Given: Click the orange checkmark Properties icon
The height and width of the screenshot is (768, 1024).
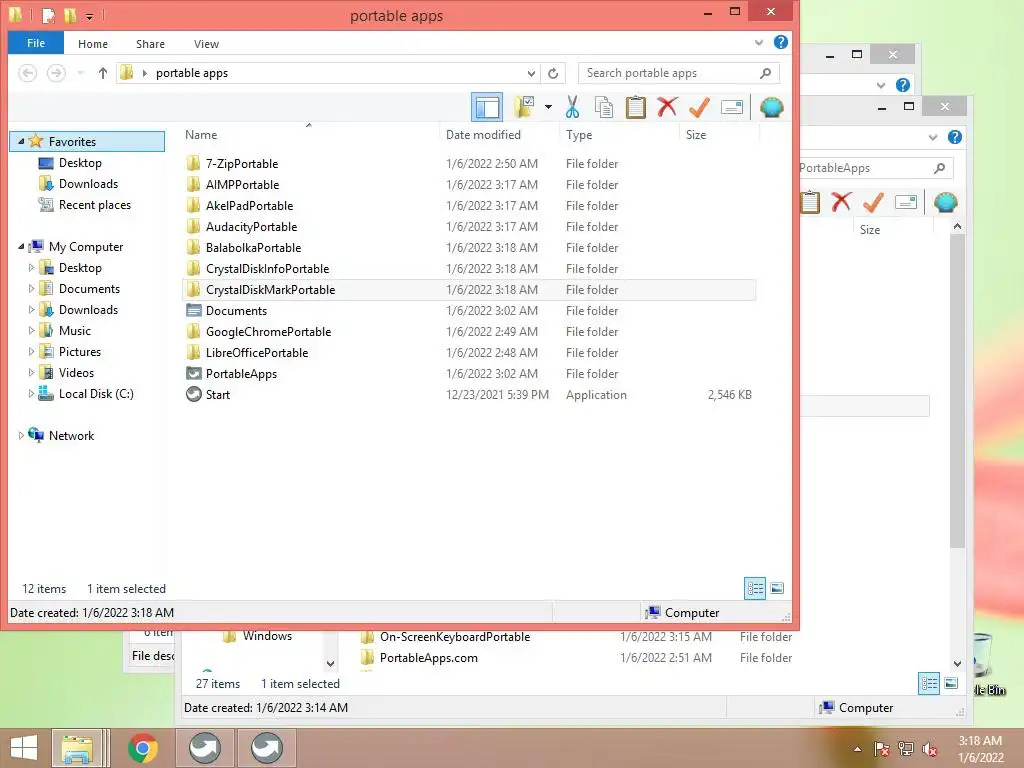Looking at the screenshot, I should coord(699,107).
